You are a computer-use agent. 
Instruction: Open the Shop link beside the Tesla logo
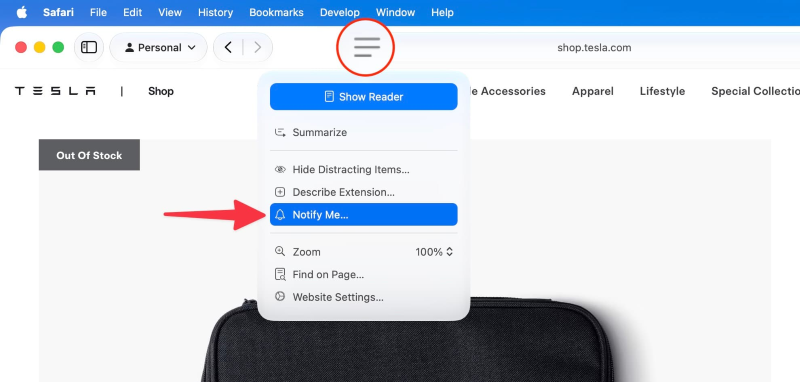pyautogui.click(x=161, y=91)
